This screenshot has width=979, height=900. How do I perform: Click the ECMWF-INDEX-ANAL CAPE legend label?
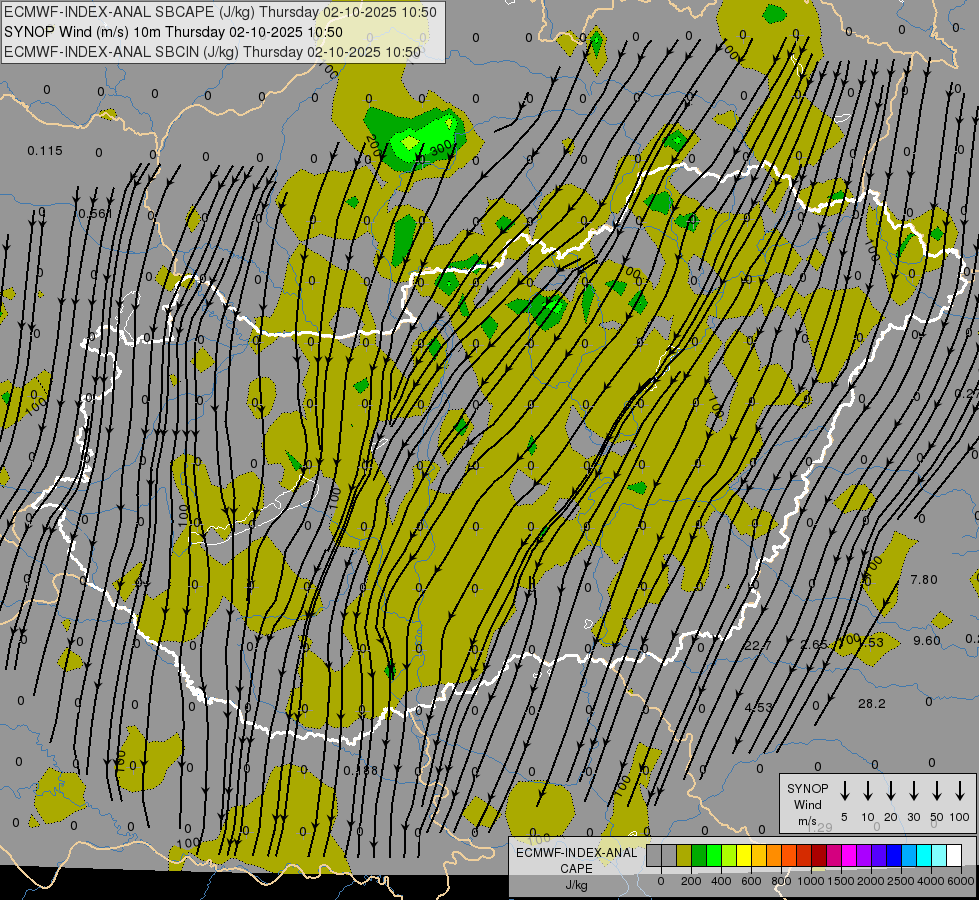(x=576, y=860)
